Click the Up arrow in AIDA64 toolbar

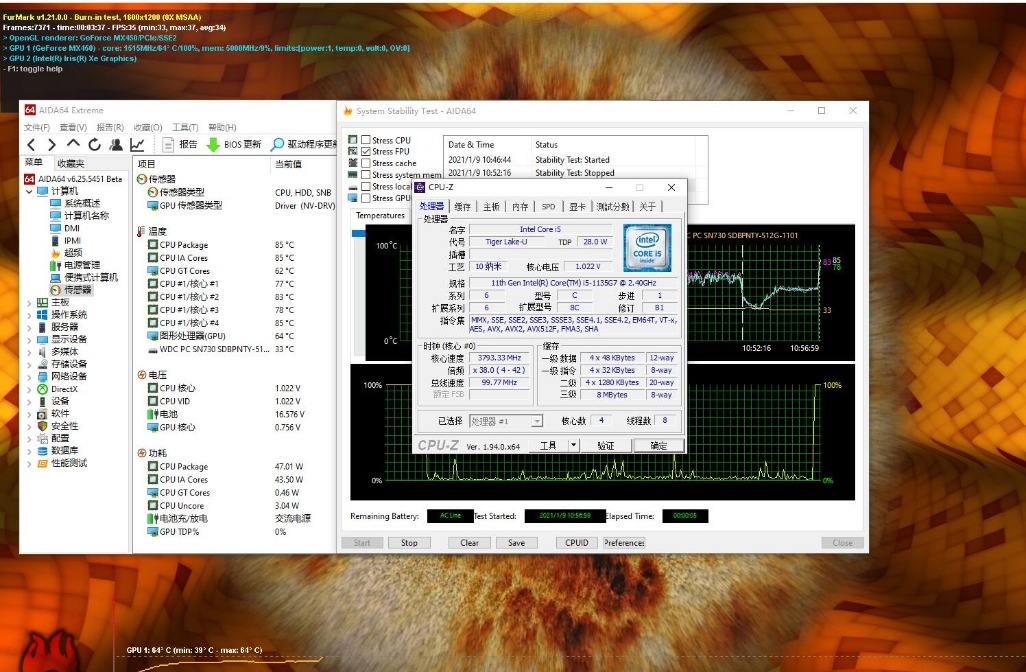click(73, 145)
